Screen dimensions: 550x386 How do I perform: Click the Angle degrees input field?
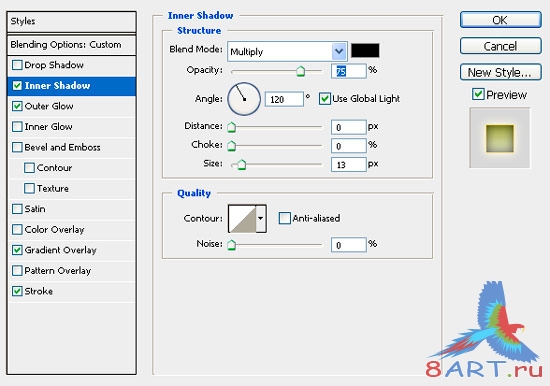(284, 99)
